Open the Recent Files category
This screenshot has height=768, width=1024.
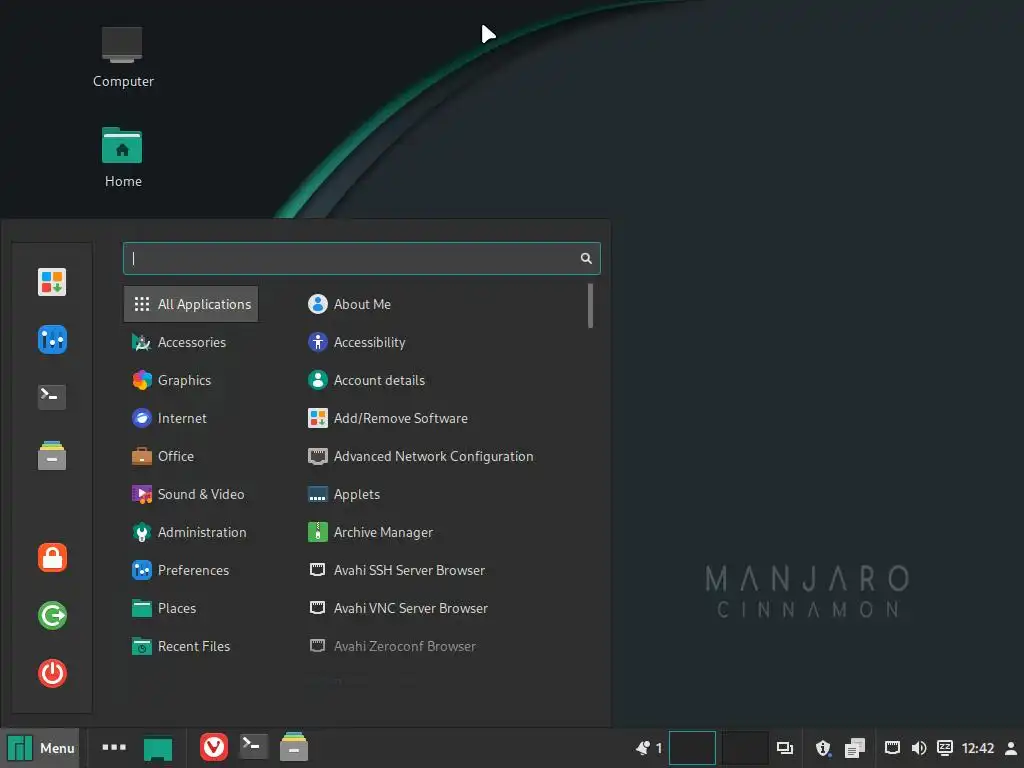point(191,646)
